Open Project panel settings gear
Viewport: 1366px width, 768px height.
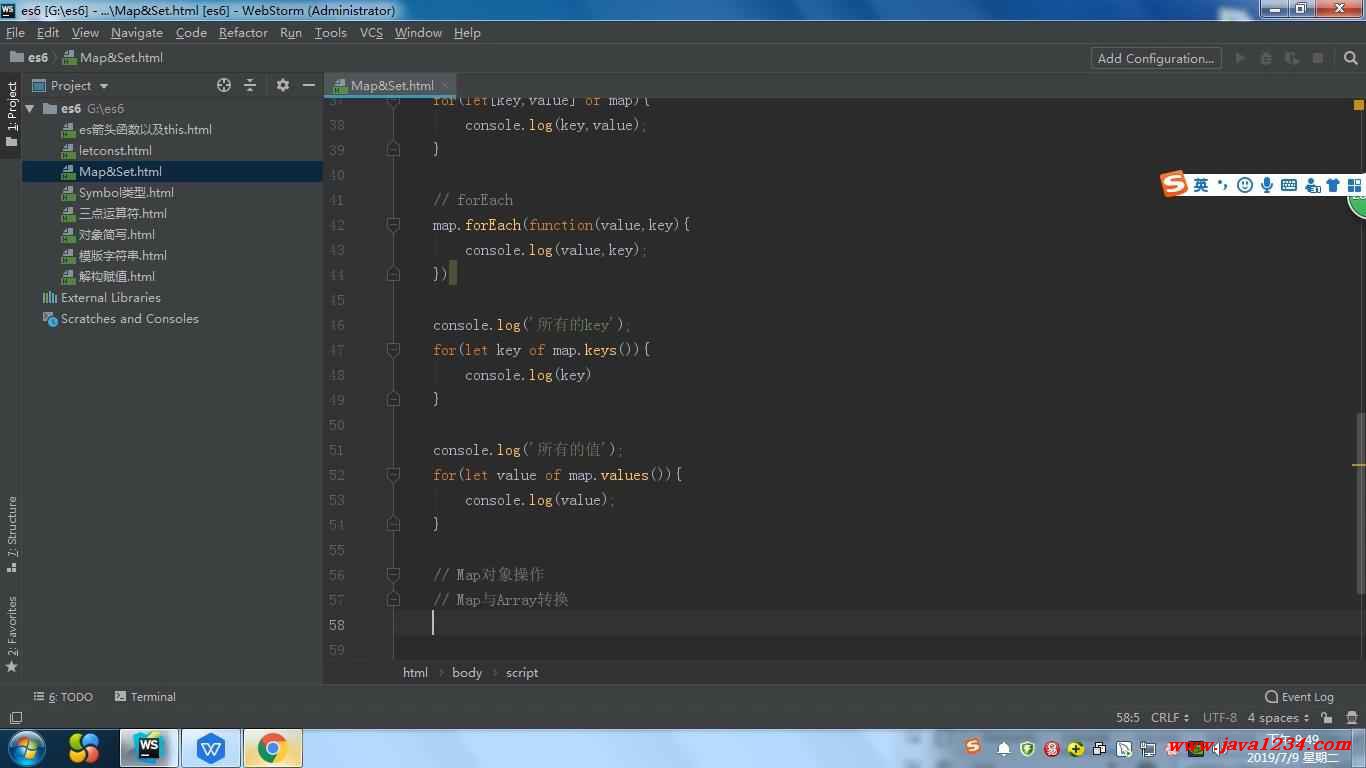click(283, 85)
